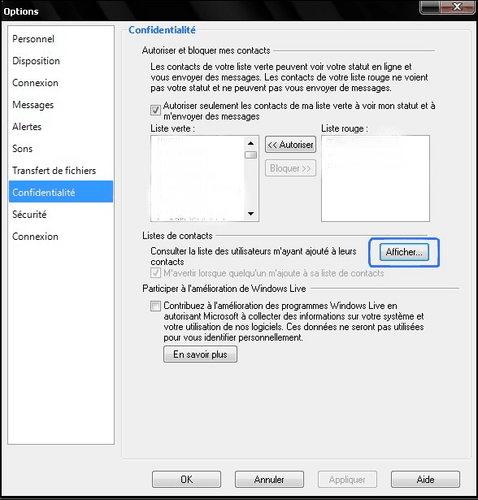This screenshot has height=500, width=478.
Task: Open the Personnel options category
Action: 33,39
